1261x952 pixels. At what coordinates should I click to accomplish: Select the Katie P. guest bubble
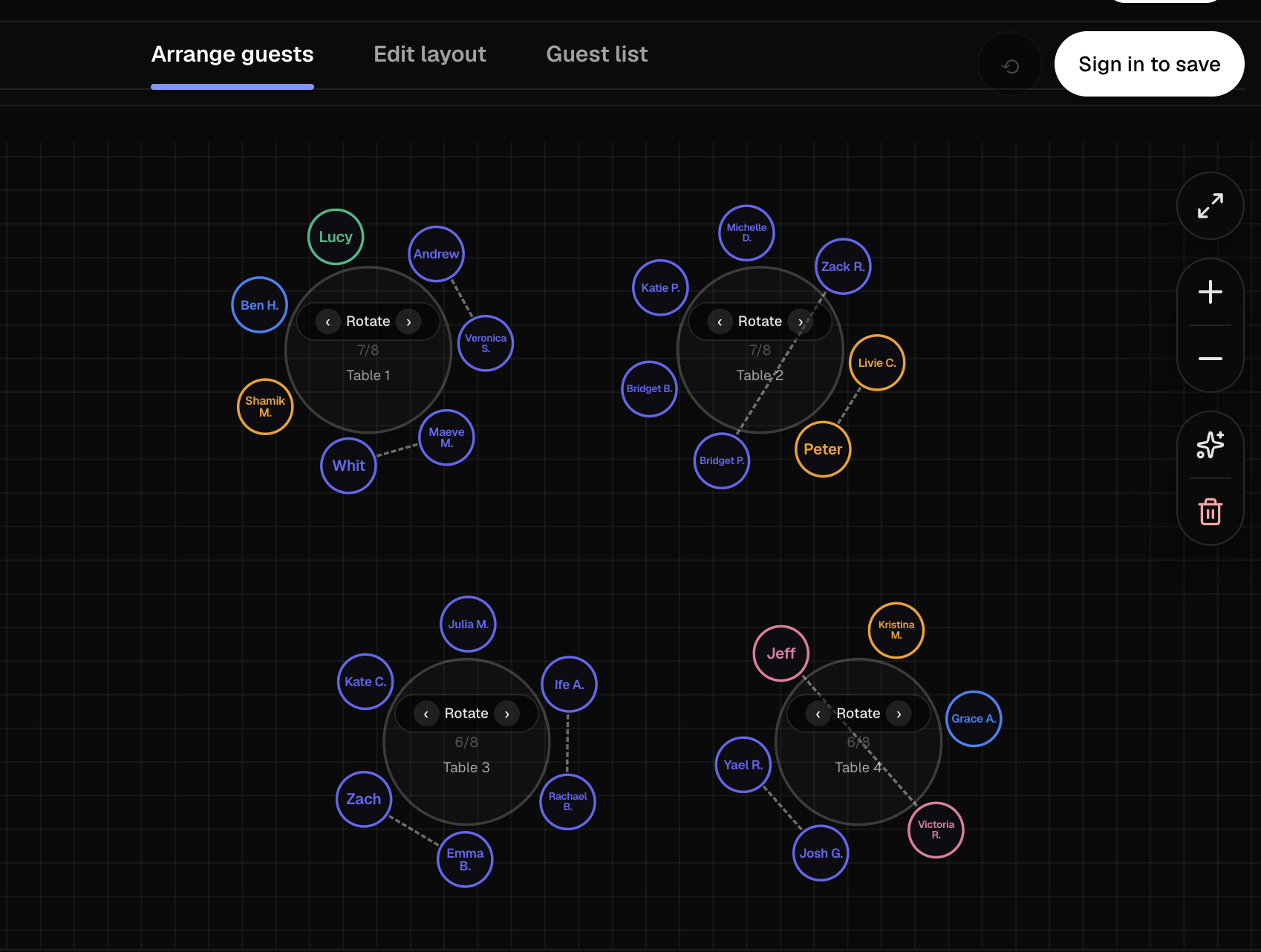tap(660, 288)
